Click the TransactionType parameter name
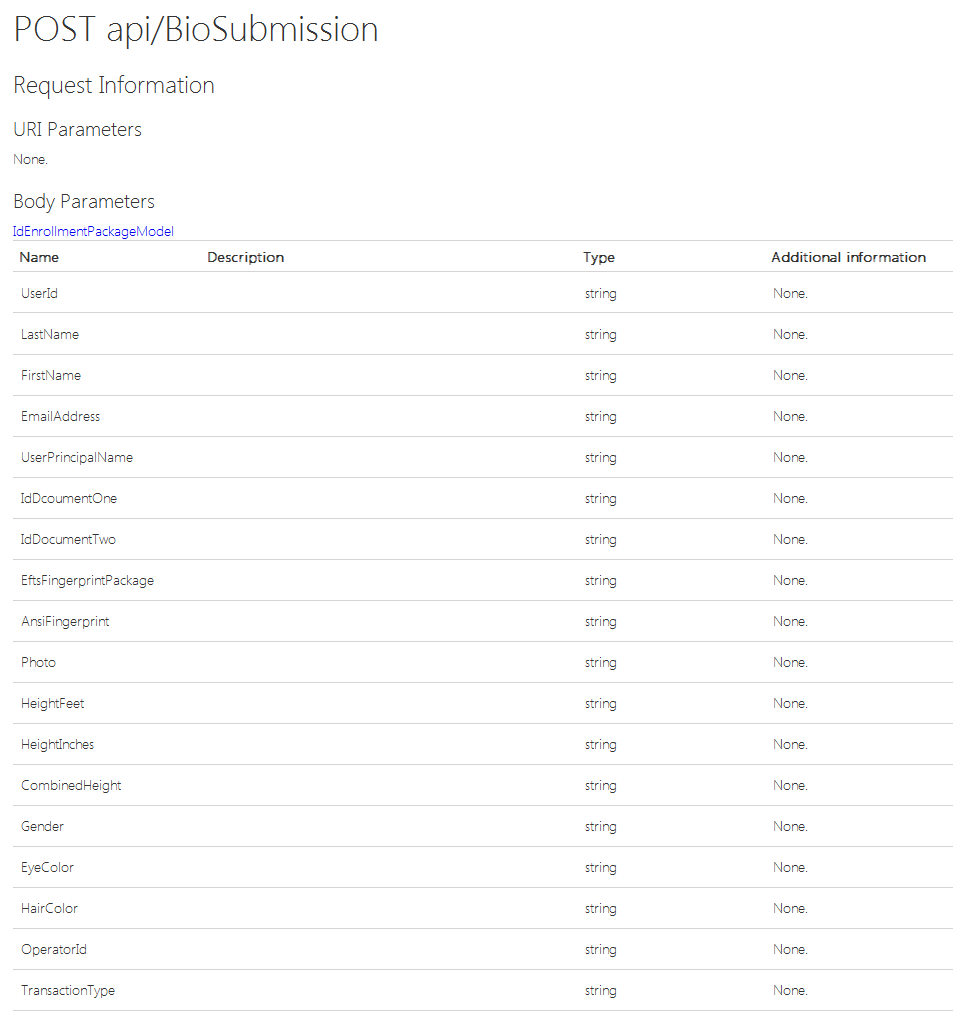The width and height of the screenshot is (963, 1019). tap(68, 990)
